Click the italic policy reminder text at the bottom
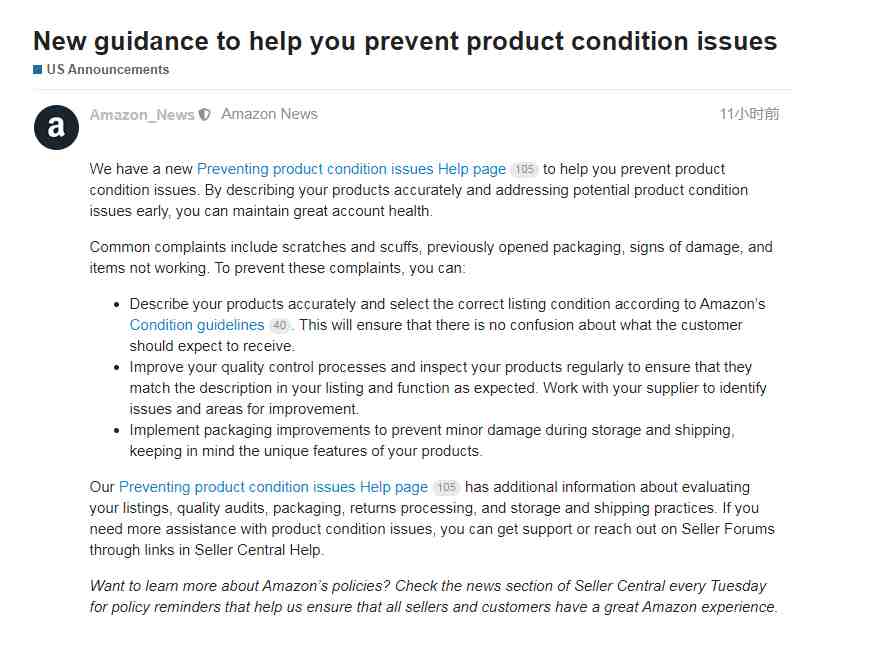This screenshot has width=887, height=645. 434,596
